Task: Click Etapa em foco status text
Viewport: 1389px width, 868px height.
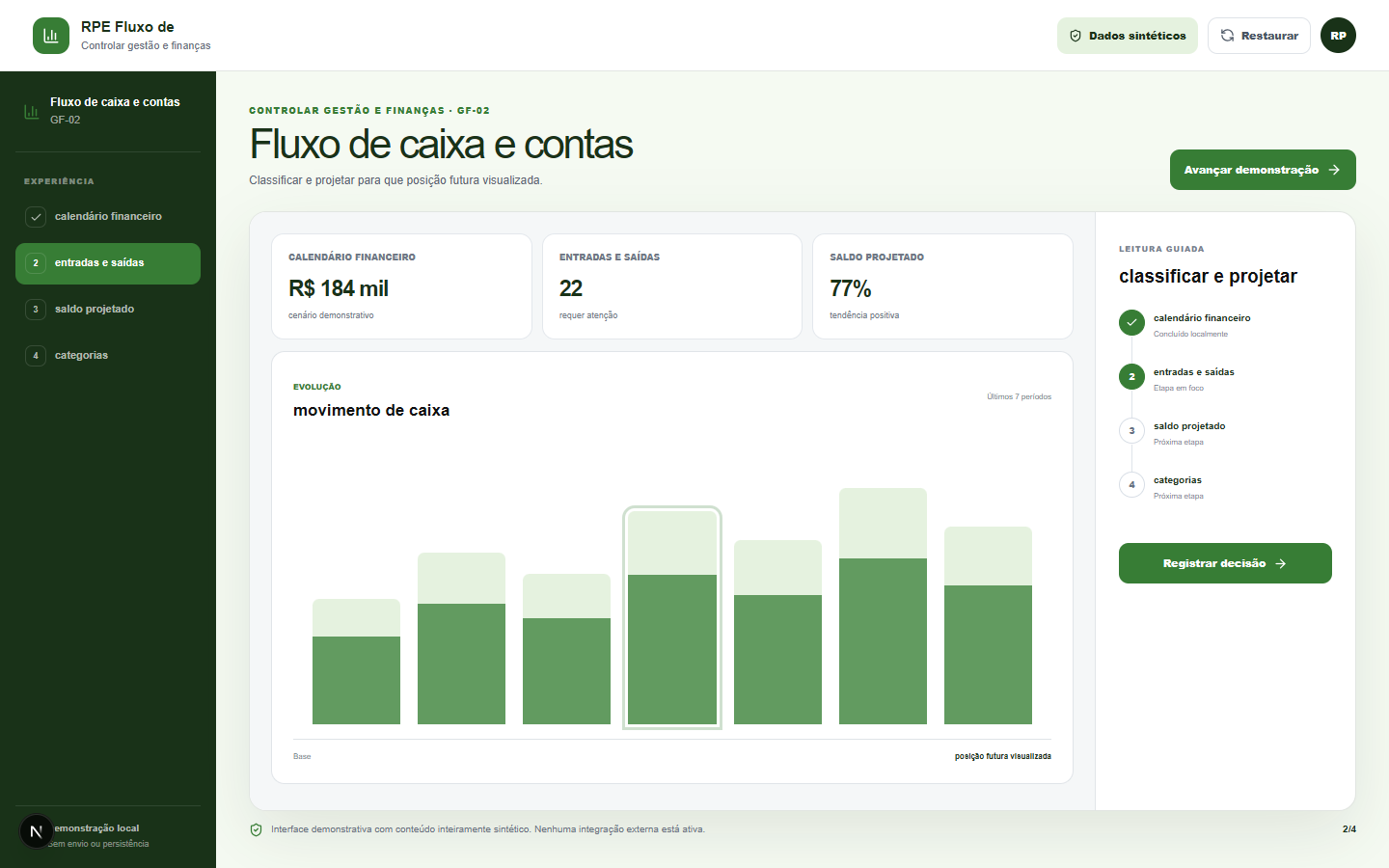Action: pos(1179,388)
